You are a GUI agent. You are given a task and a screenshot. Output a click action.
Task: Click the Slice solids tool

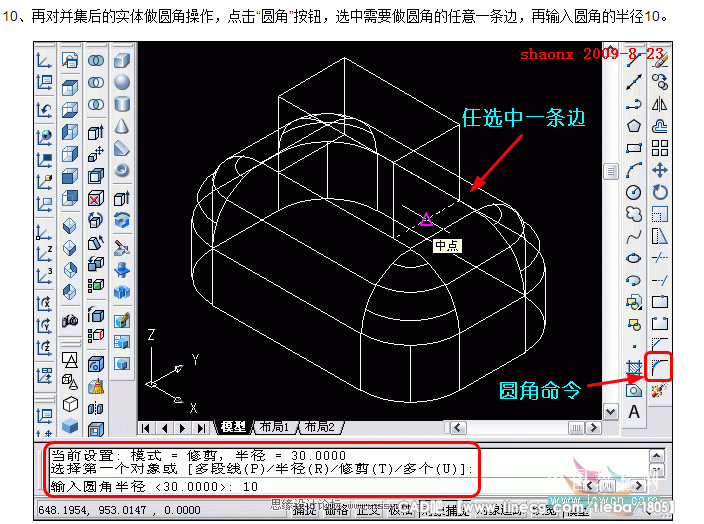click(122, 247)
